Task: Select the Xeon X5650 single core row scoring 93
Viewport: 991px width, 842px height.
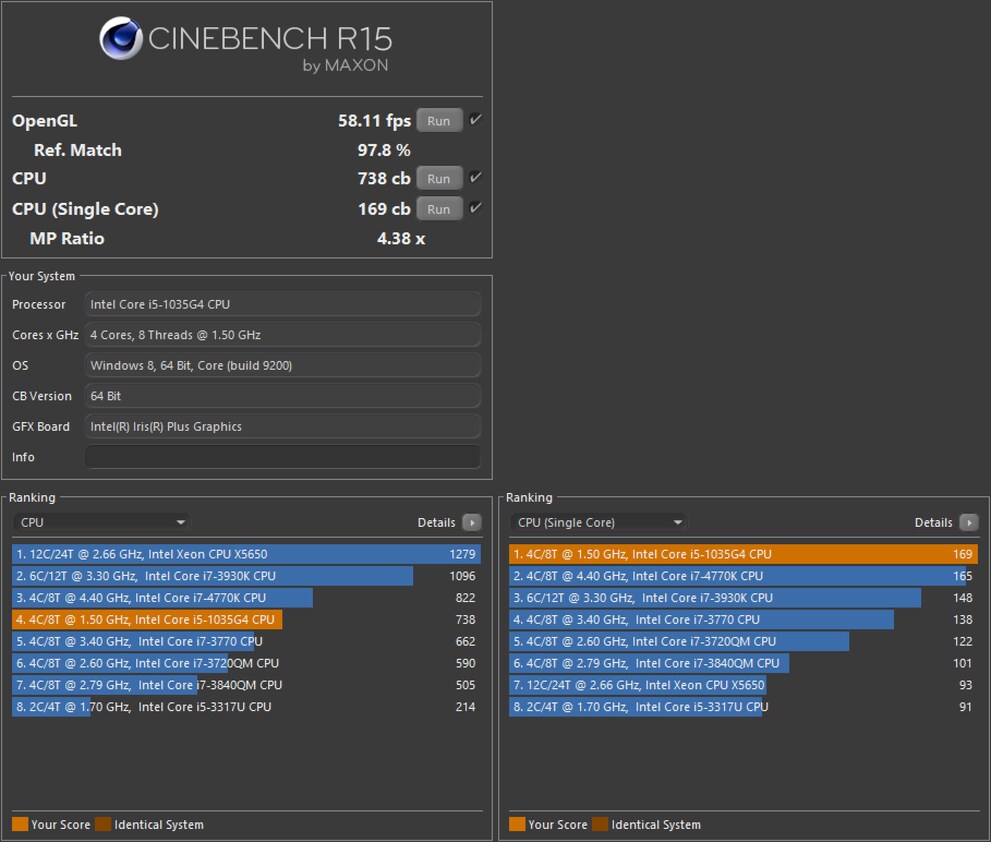Action: [x=743, y=685]
